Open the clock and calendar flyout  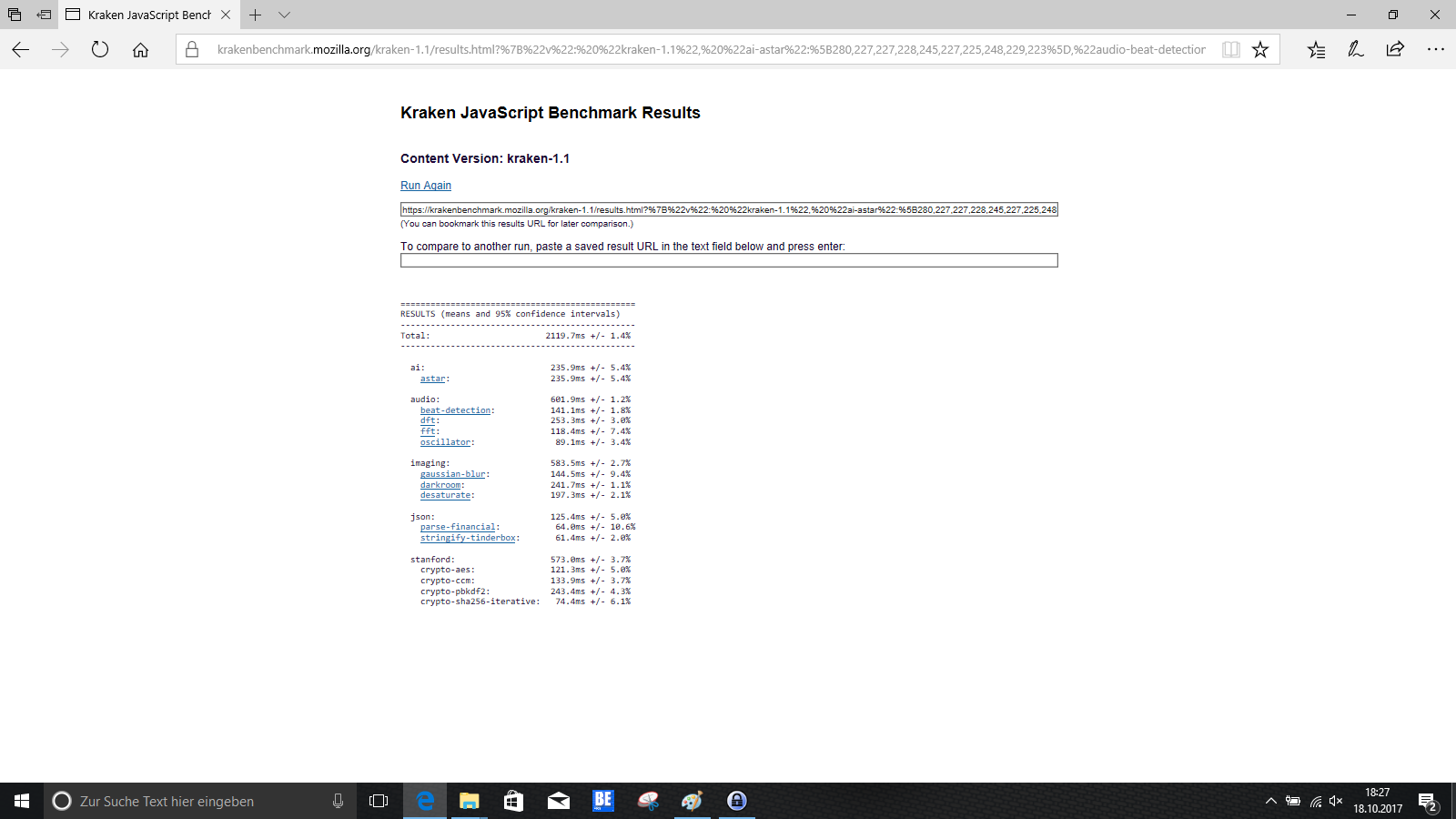pos(1378,801)
